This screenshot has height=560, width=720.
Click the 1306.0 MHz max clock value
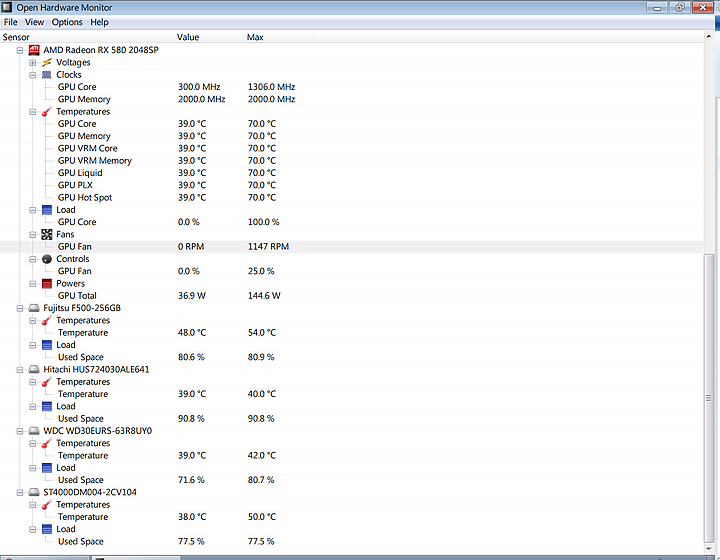pyautogui.click(x=271, y=87)
